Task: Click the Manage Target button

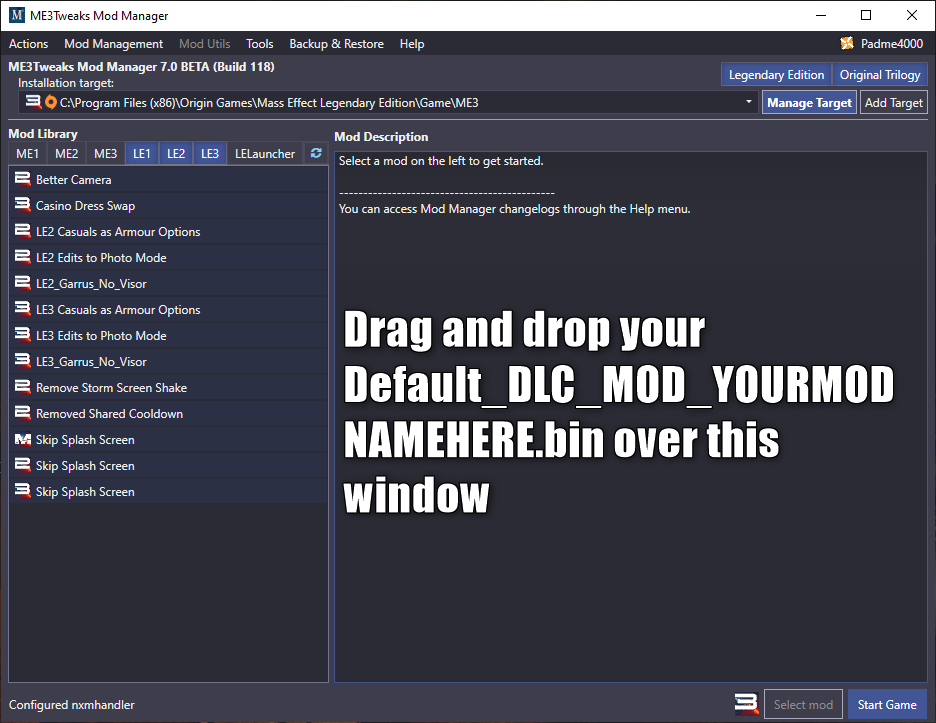Action: click(x=809, y=103)
